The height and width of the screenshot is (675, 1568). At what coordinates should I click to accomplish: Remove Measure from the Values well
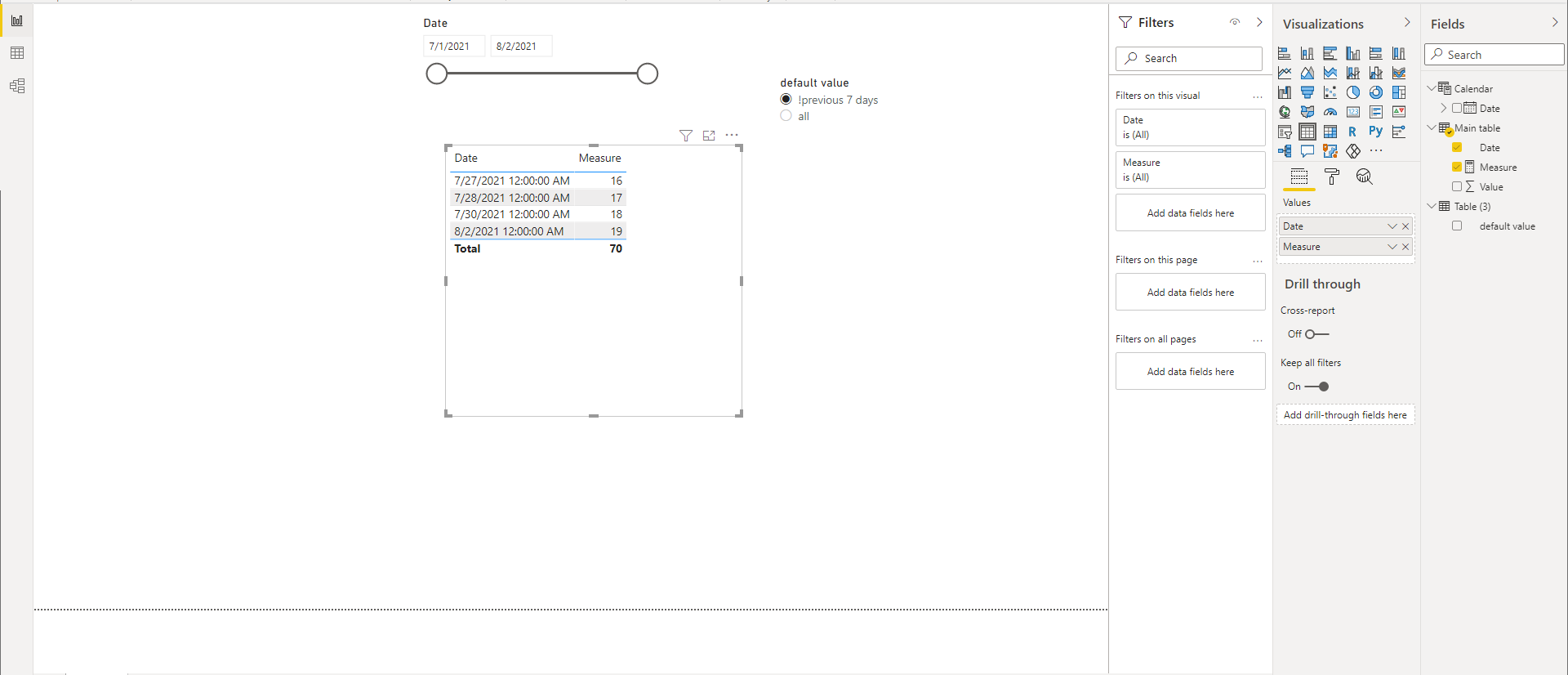click(1405, 247)
